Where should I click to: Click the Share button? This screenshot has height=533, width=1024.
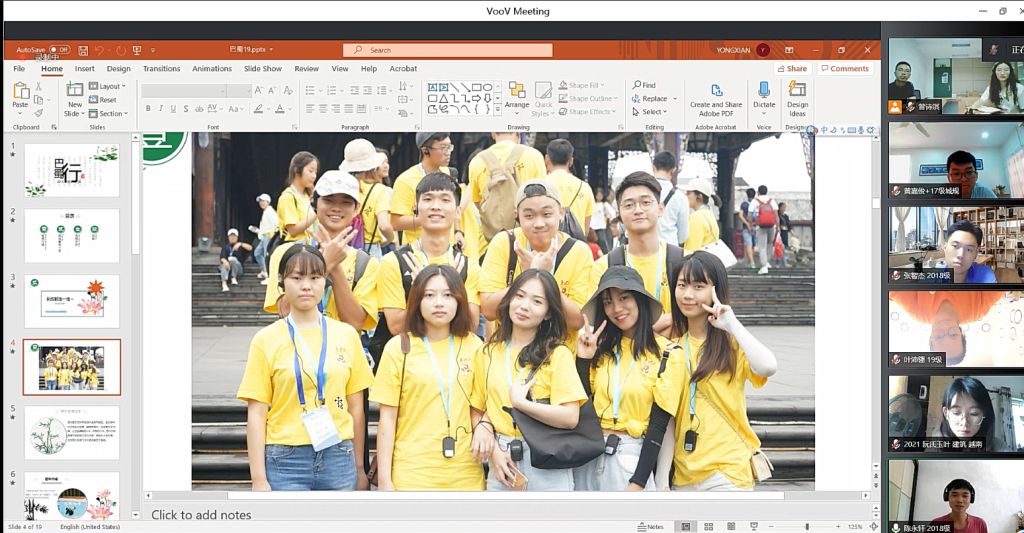(792, 69)
